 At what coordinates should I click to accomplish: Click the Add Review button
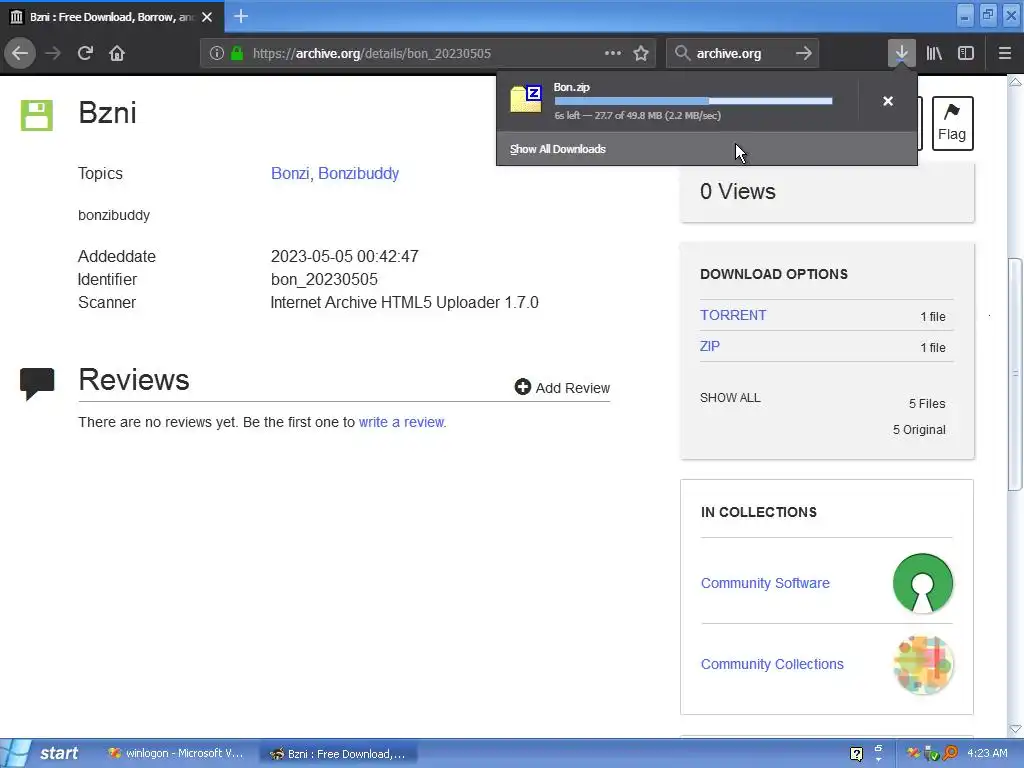click(562, 387)
